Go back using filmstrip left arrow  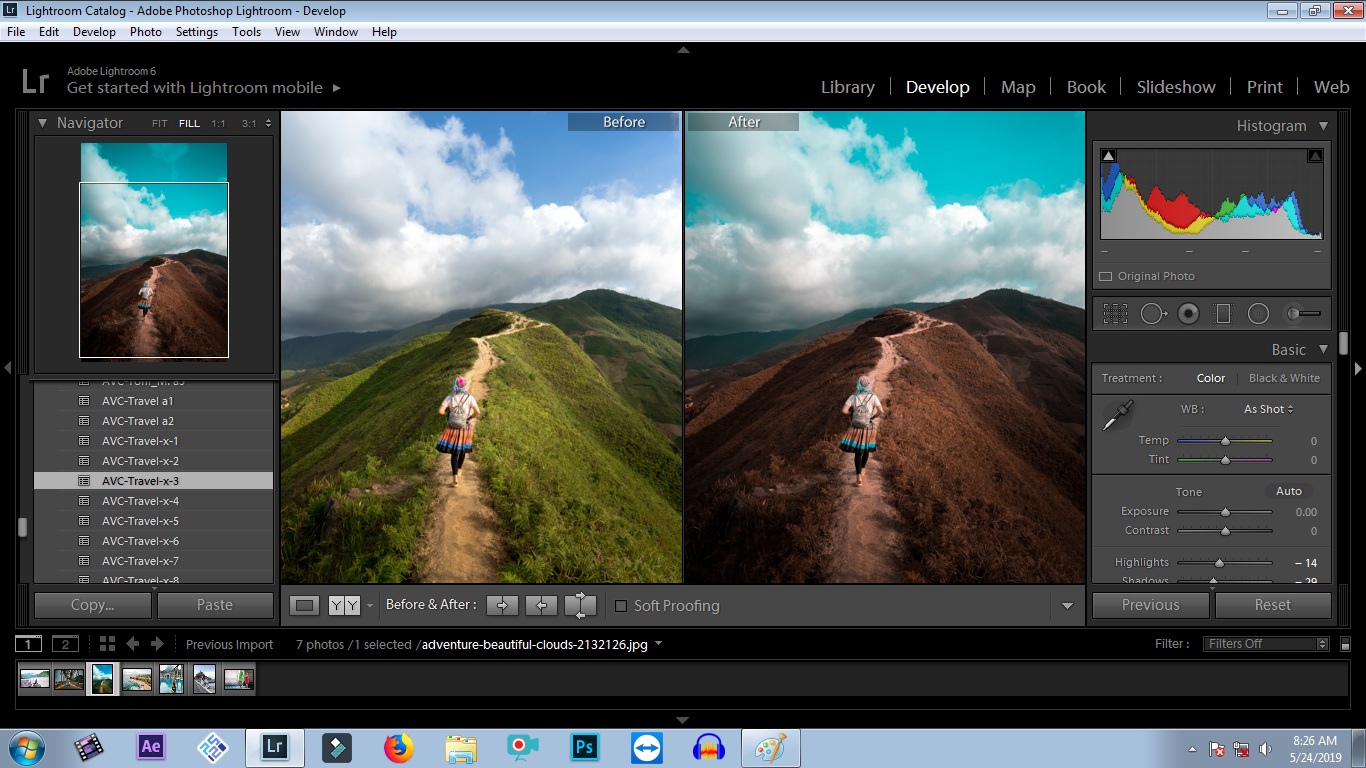[132, 644]
